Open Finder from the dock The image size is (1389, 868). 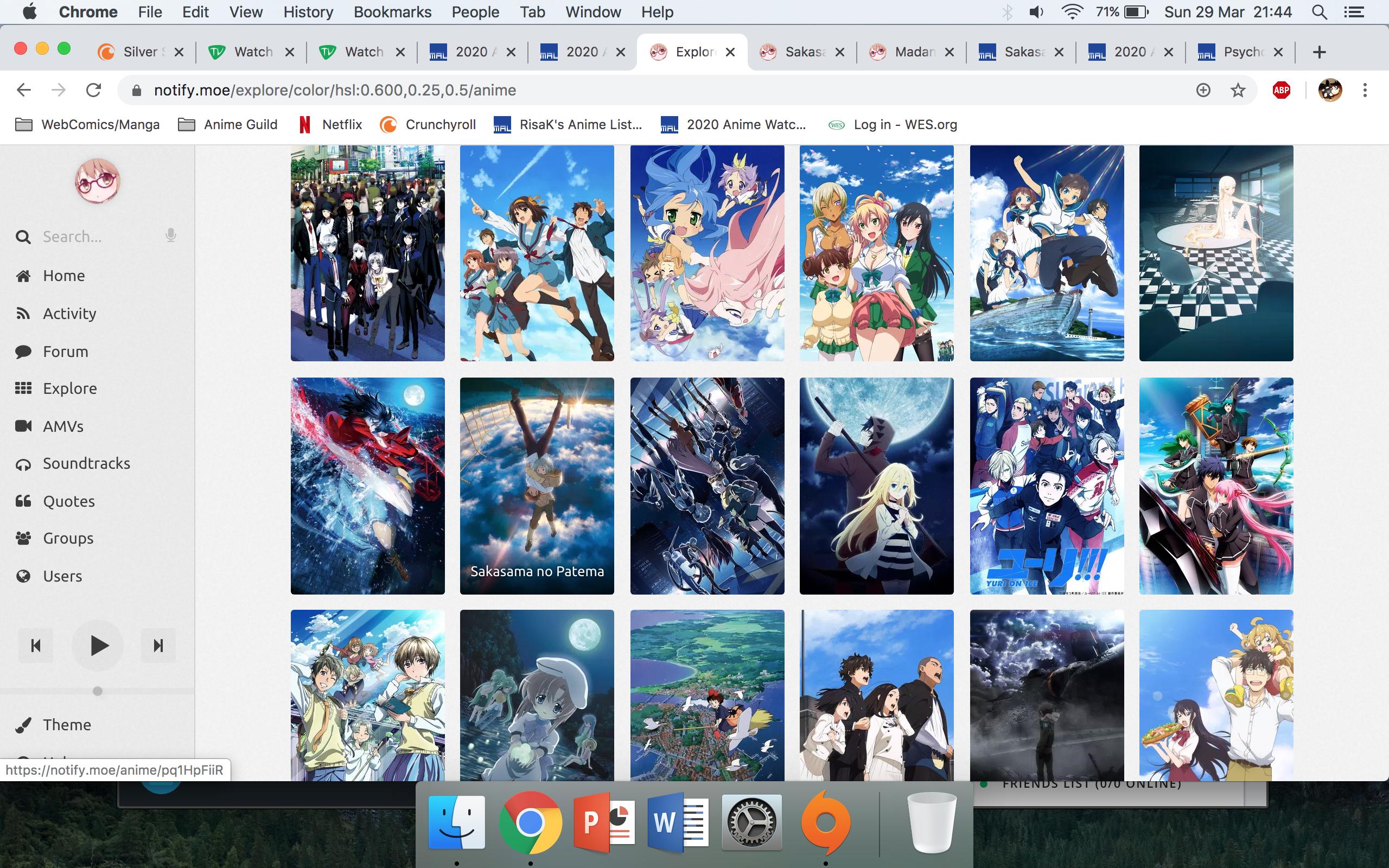tap(457, 822)
